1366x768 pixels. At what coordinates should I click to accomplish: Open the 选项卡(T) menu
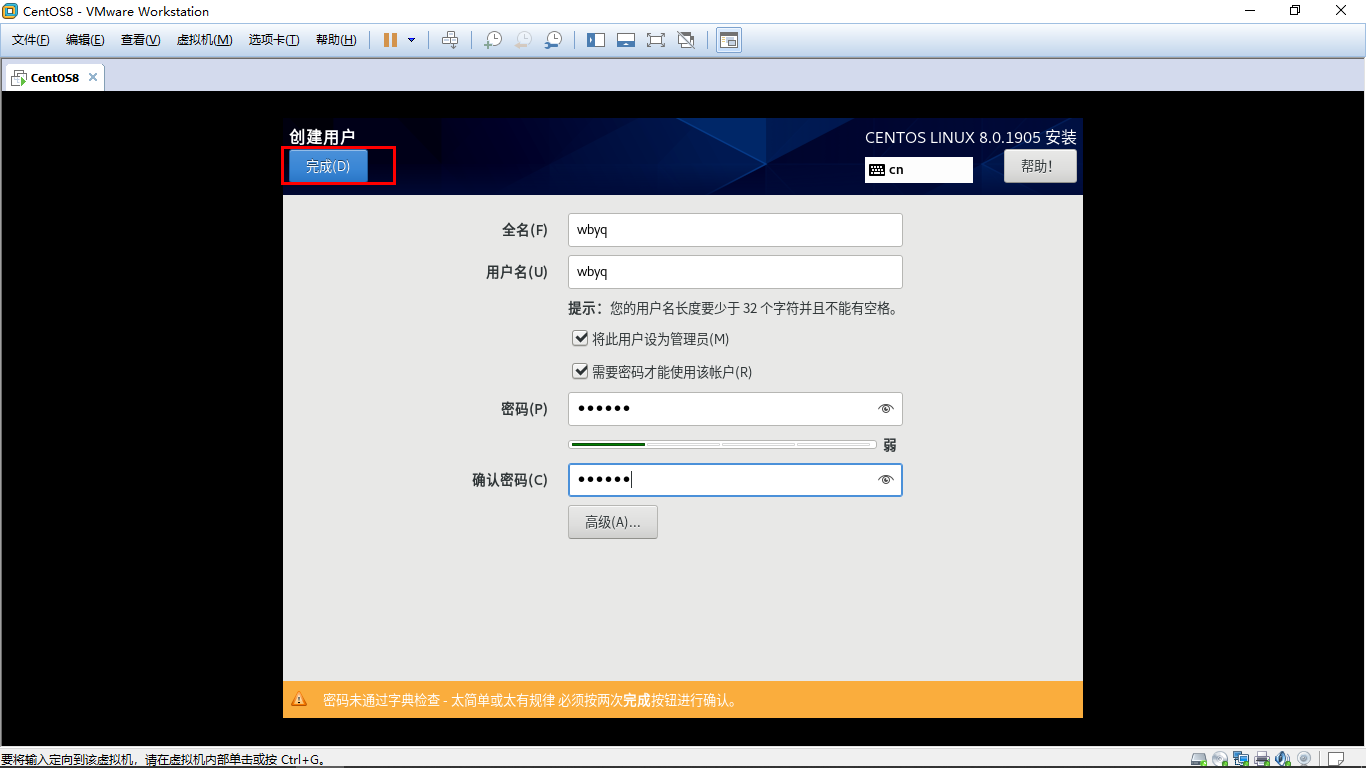(274, 40)
